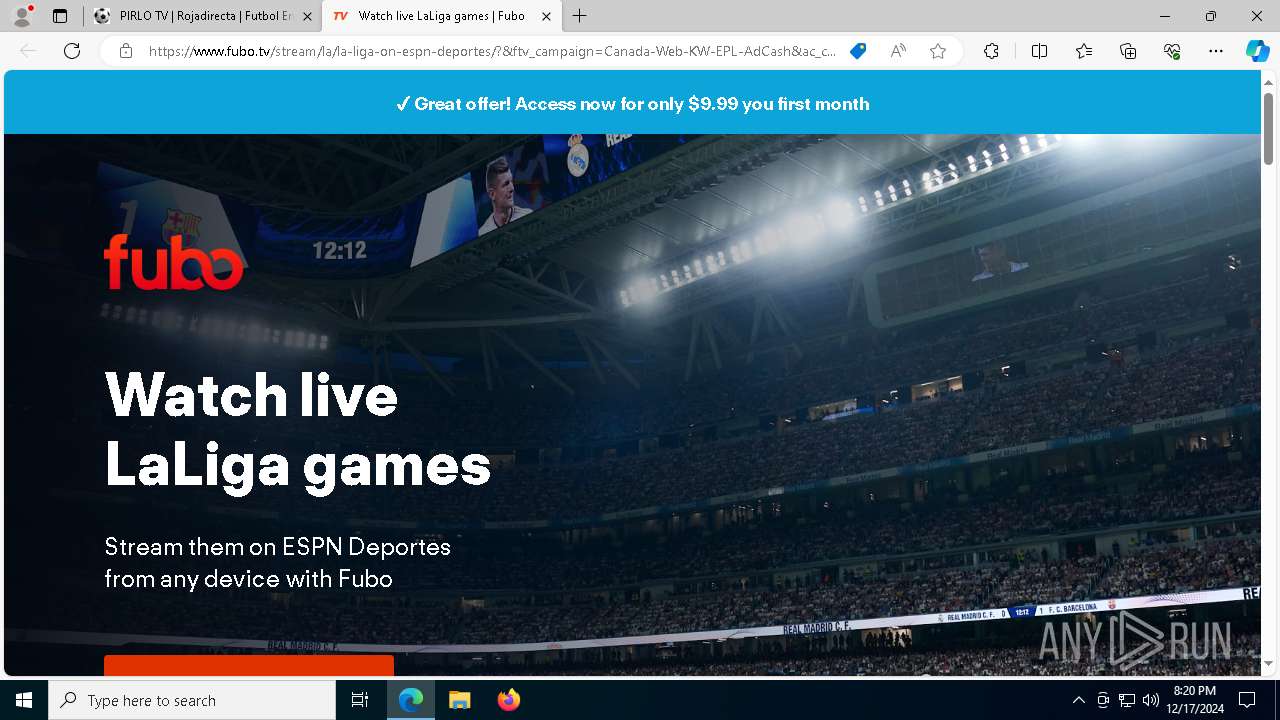Image resolution: width=1280 pixels, height=720 pixels.
Task: Open the tab actions menu icon
Action: coord(60,16)
